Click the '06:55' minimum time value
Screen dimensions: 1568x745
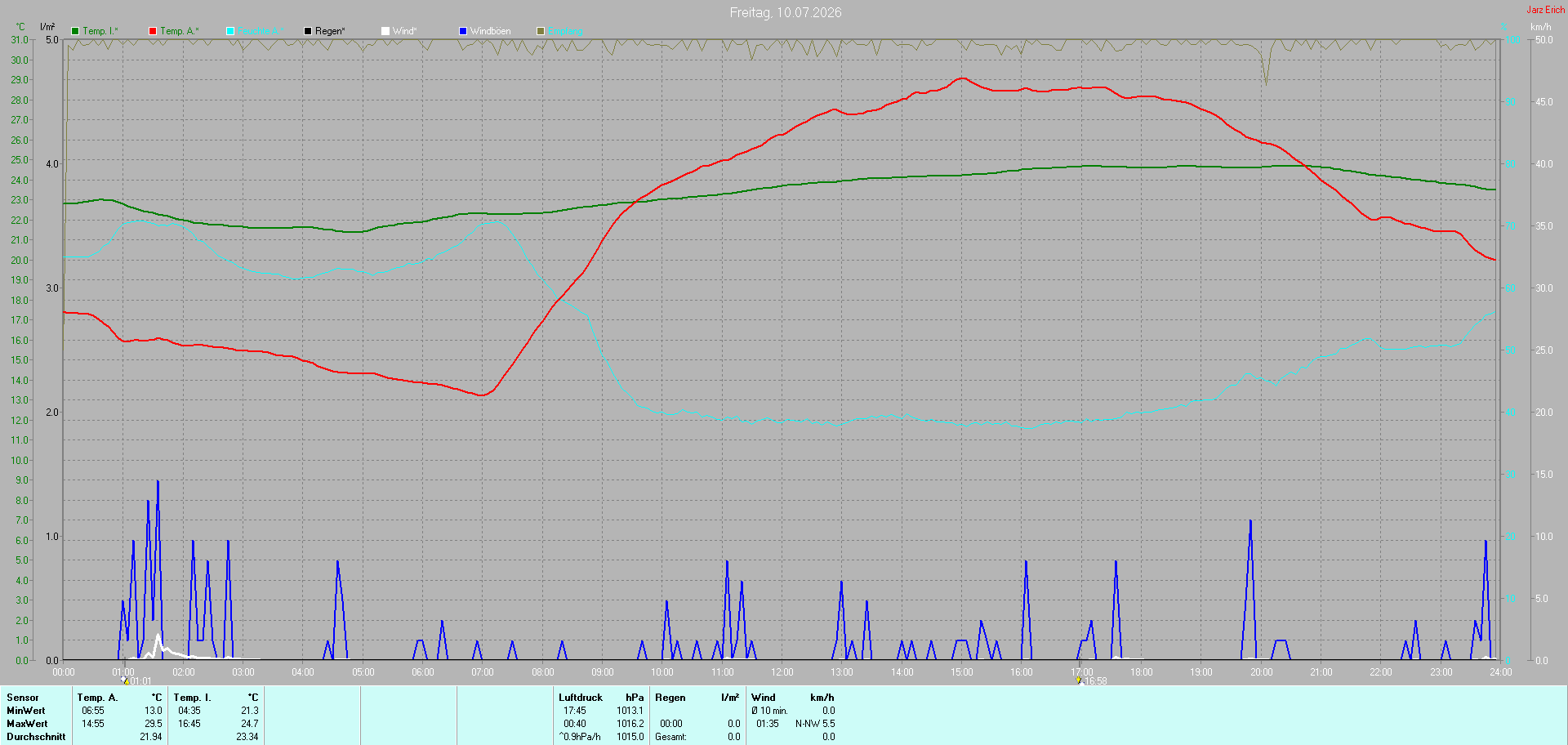pos(93,711)
